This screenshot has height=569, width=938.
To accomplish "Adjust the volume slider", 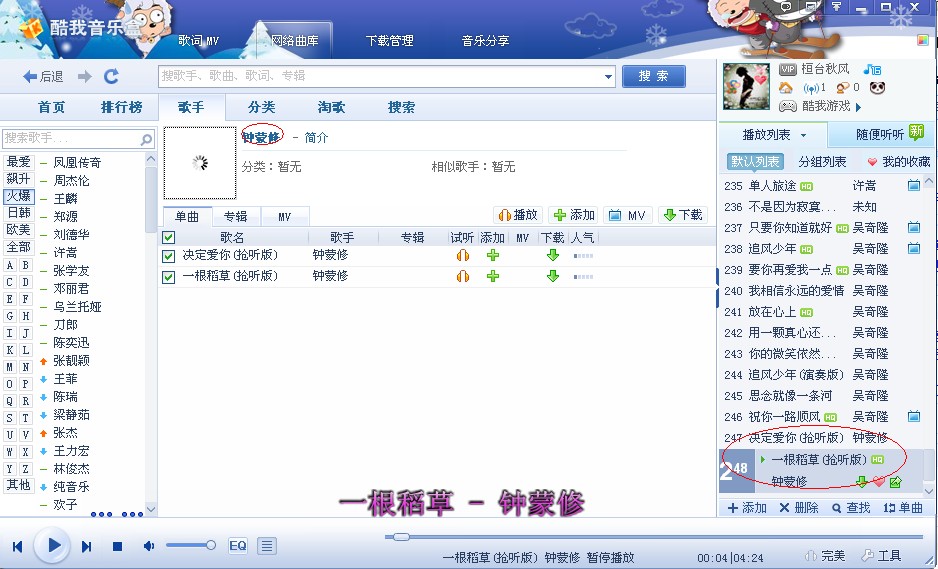I will (x=191, y=545).
